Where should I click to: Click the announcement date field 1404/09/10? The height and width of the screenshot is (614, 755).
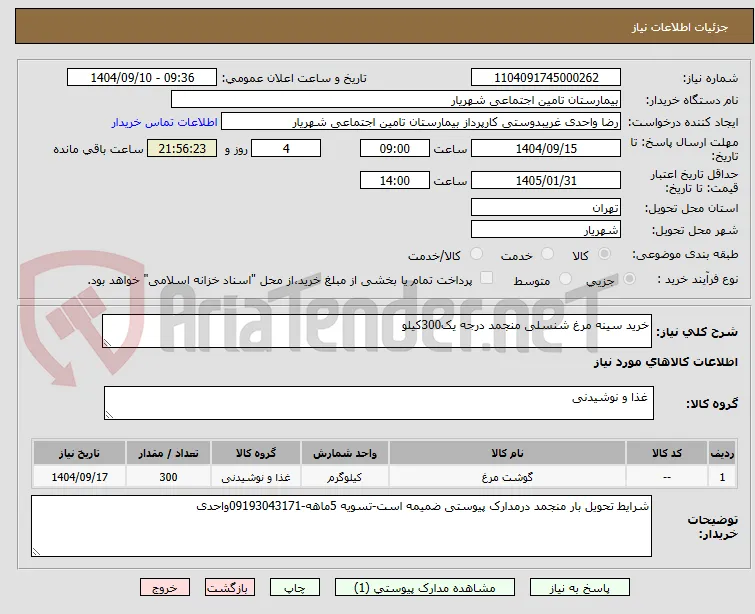tap(142, 78)
